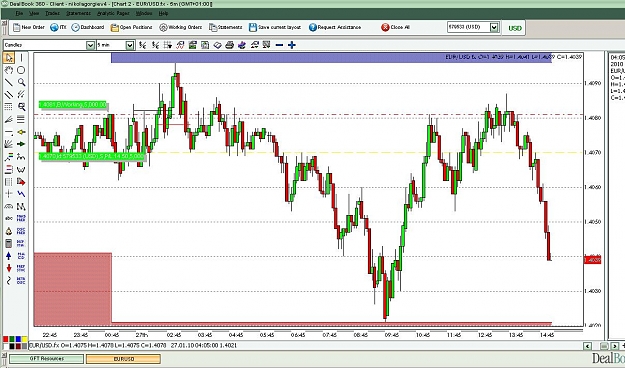Select the 1.4070 open position label
This screenshot has height=368, width=625.
(x=92, y=156)
